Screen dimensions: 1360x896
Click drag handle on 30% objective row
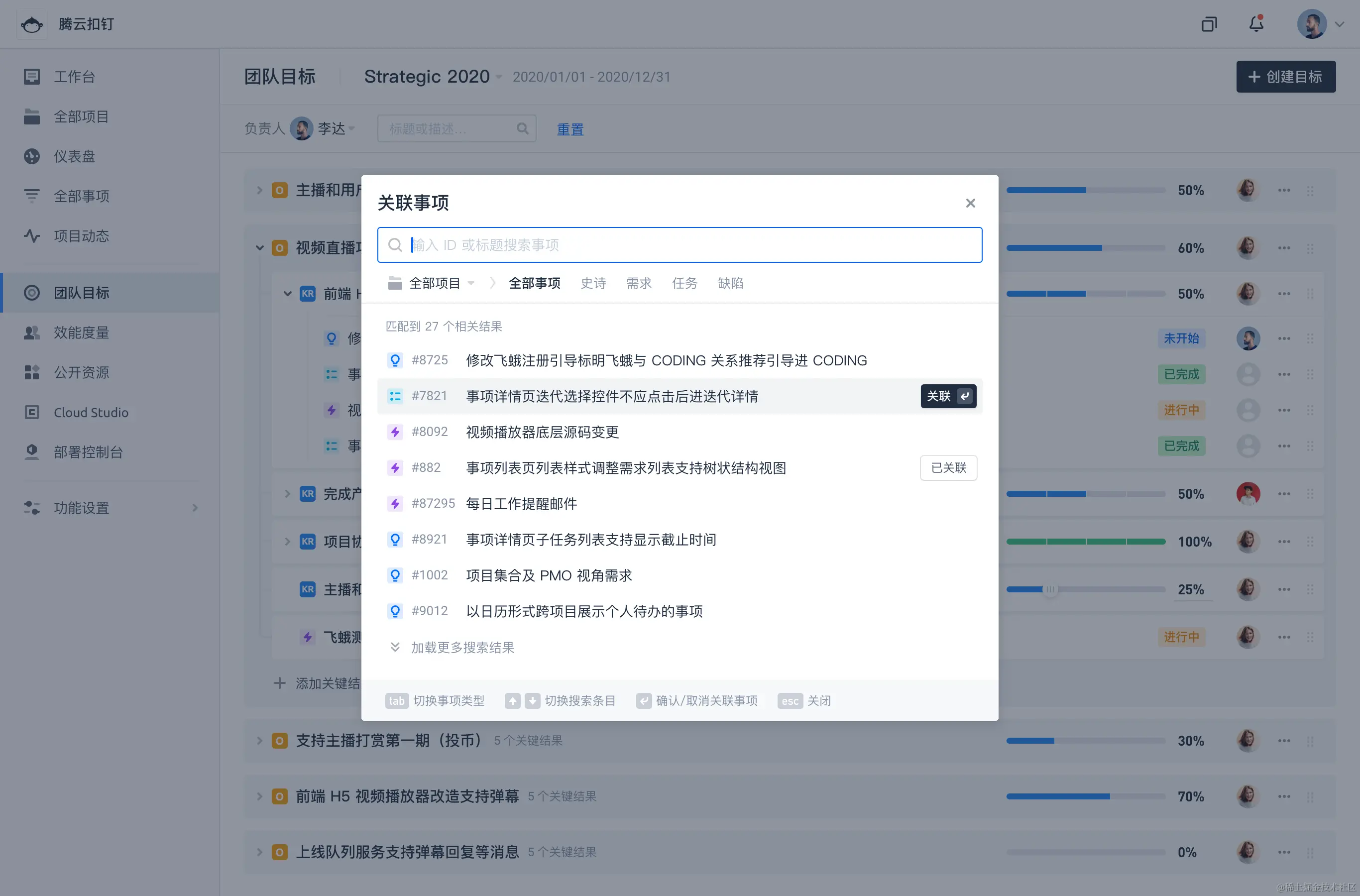click(1310, 741)
